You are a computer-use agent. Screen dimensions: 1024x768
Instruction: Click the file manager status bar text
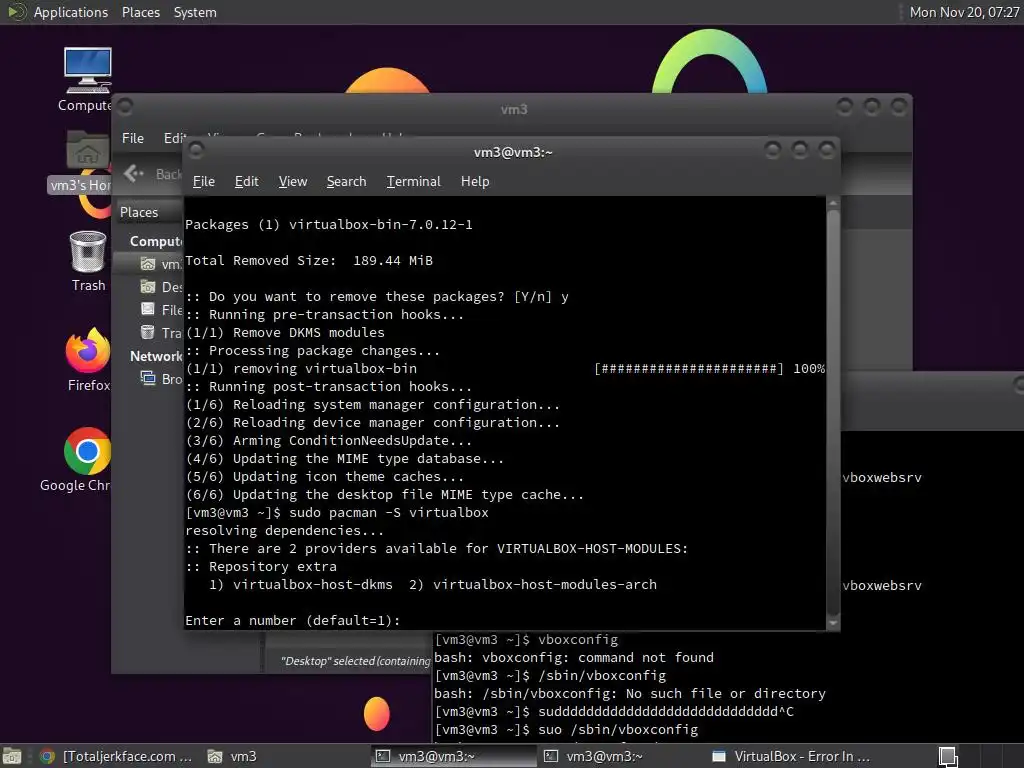356,661
